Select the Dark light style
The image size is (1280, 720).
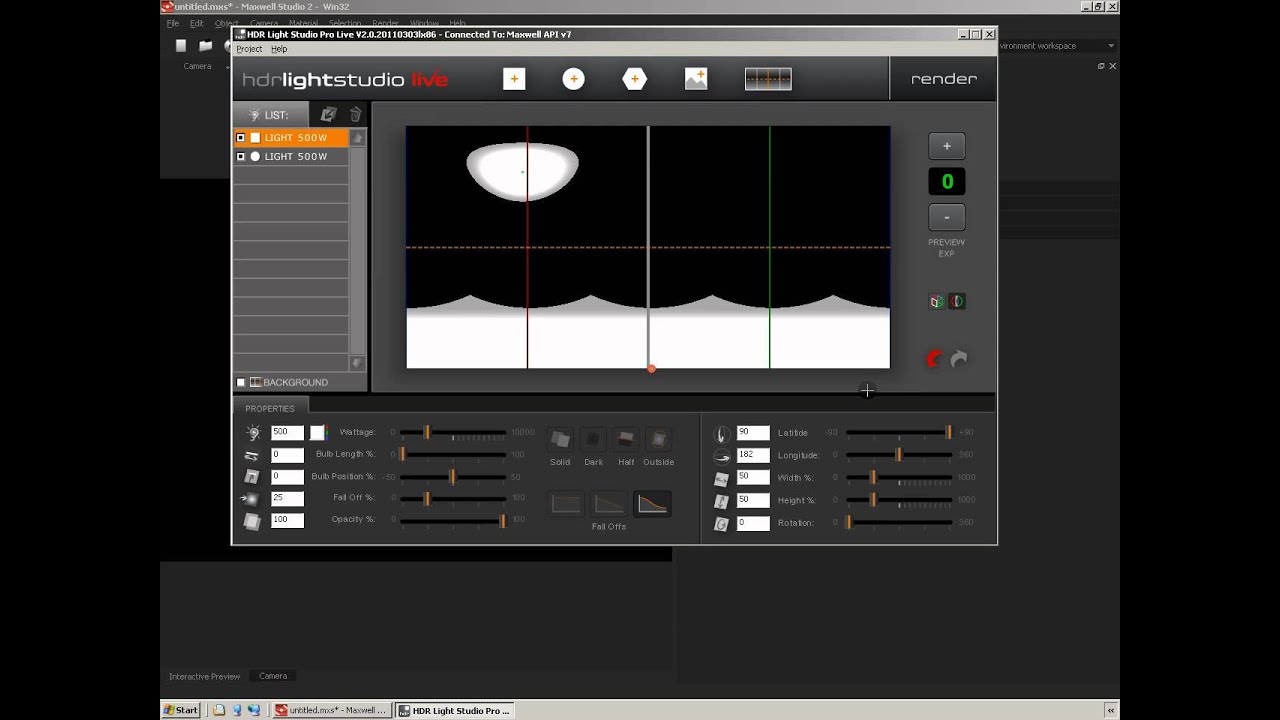tap(593, 439)
